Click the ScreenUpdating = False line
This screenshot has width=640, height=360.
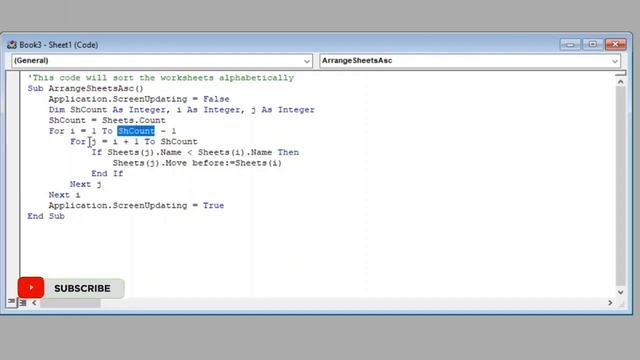pyautogui.click(x=139, y=99)
